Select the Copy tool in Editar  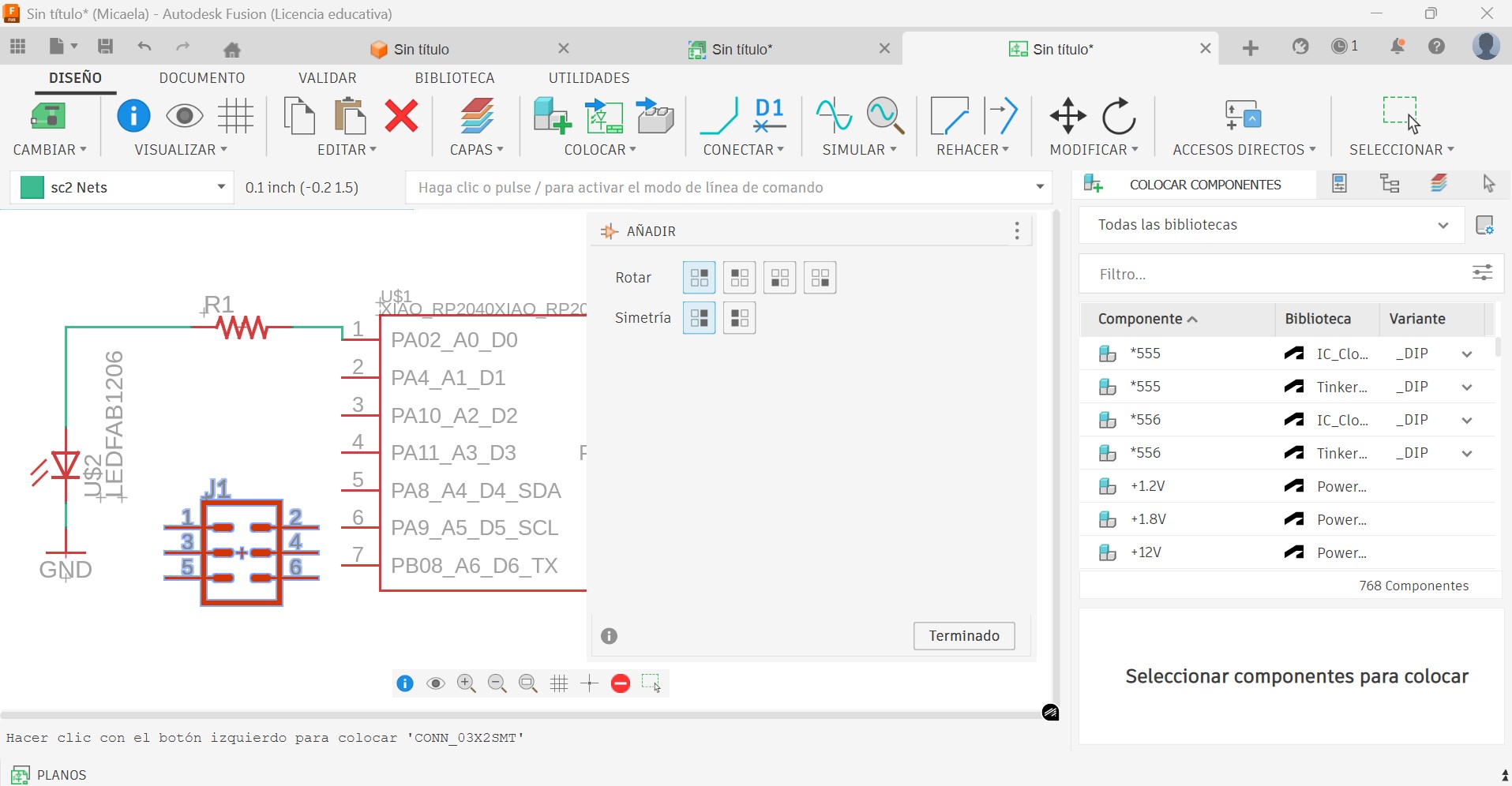tap(299, 116)
